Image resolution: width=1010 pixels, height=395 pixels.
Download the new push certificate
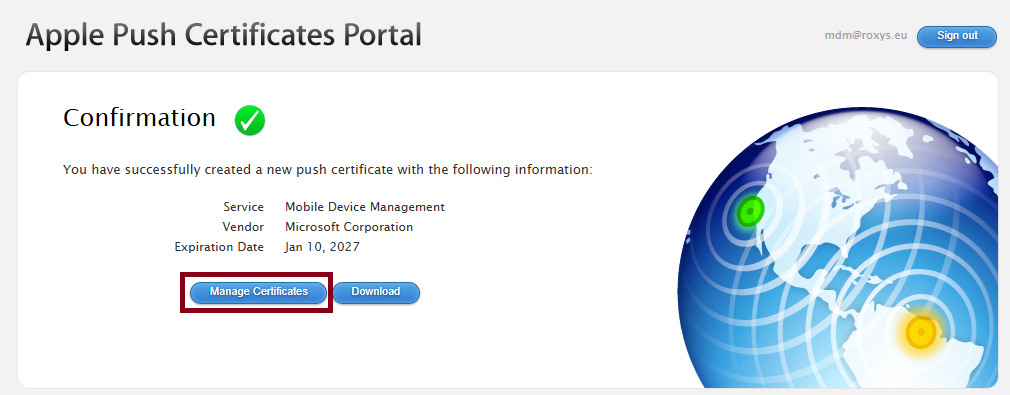coord(376,292)
